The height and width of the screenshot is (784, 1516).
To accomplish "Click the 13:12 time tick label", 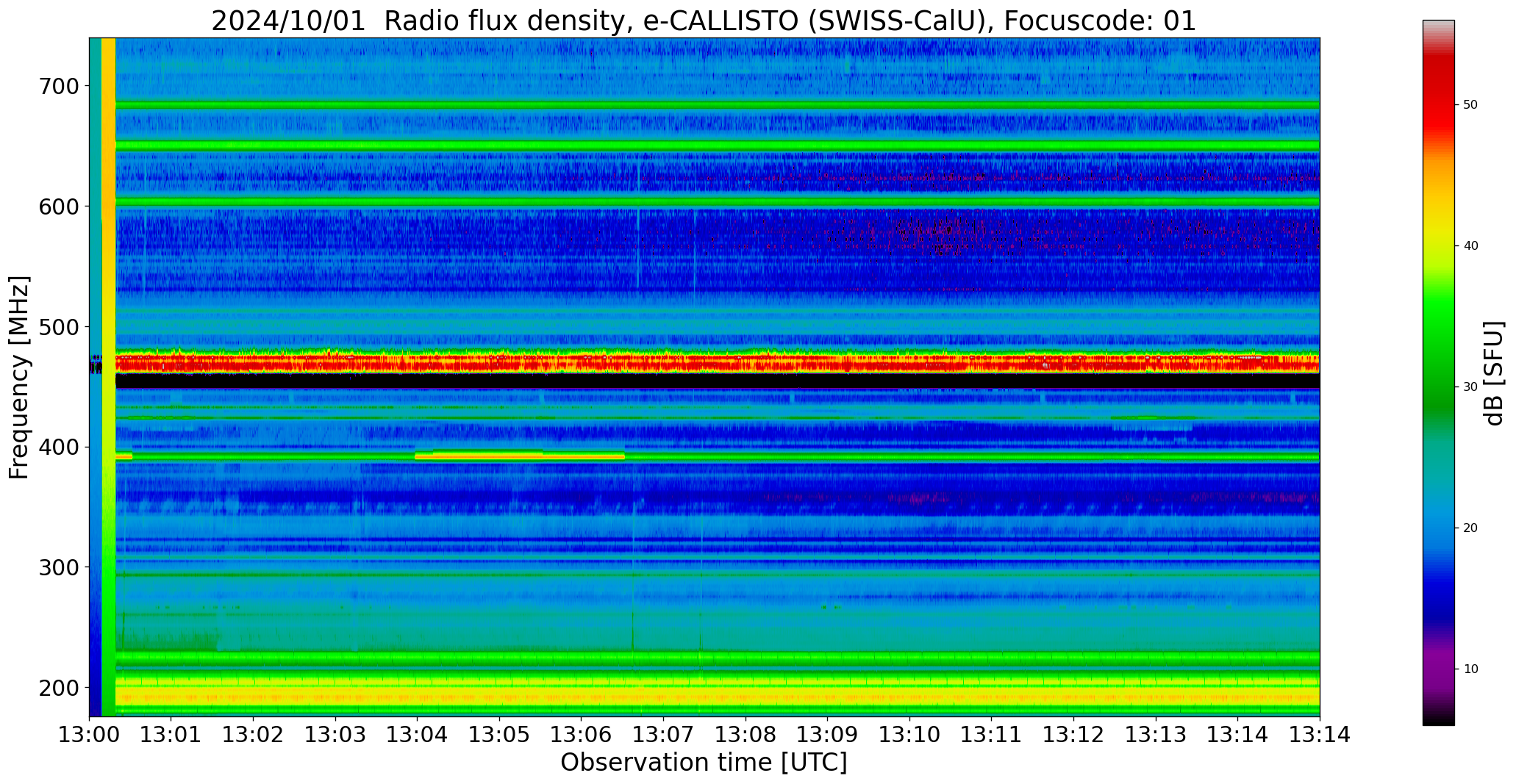I will pyautogui.click(x=1073, y=735).
